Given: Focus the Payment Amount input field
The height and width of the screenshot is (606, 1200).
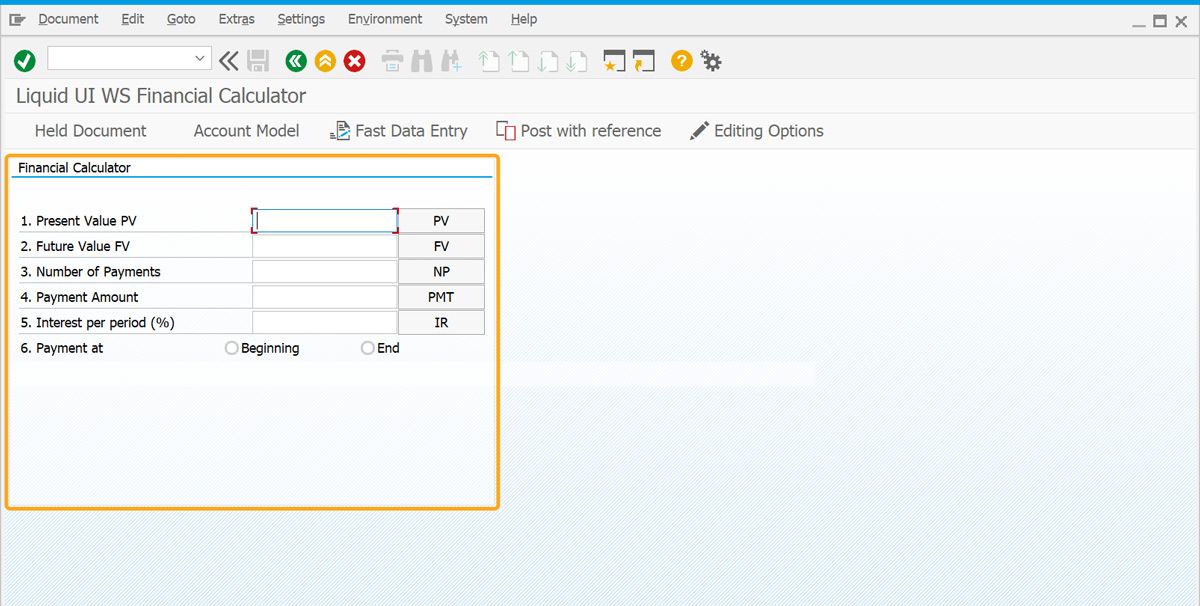Looking at the screenshot, I should click(x=325, y=297).
